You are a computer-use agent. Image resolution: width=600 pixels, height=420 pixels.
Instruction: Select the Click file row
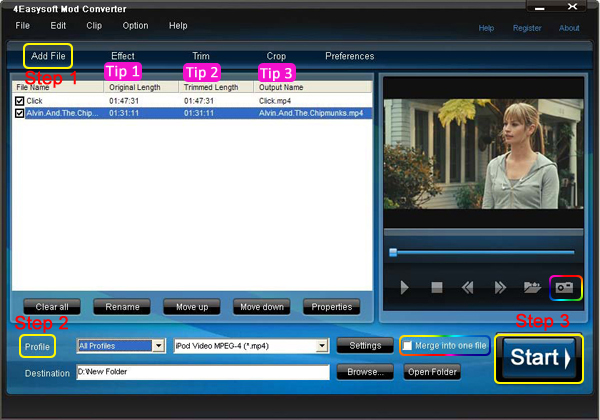tap(192, 101)
